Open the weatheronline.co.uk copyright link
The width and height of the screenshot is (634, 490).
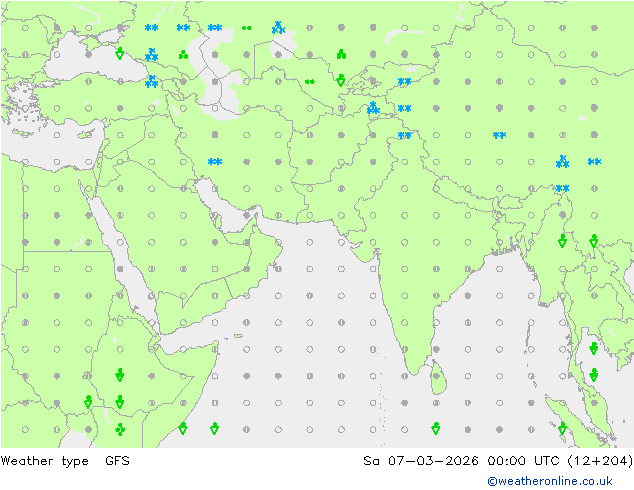pos(550,481)
